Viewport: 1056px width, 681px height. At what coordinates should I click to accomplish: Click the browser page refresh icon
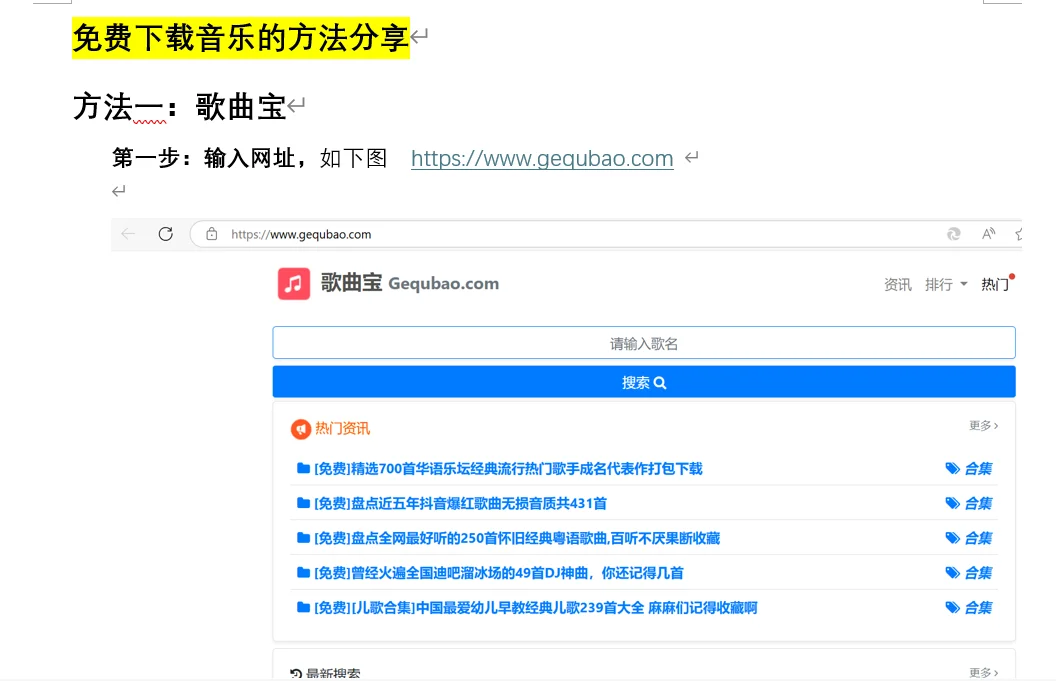pos(165,233)
